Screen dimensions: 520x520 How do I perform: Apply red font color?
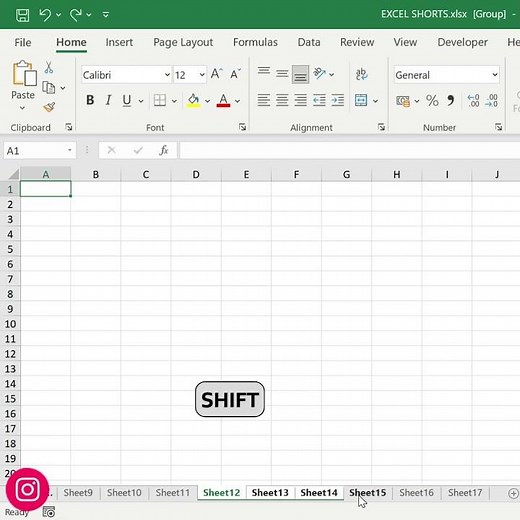[x=223, y=100]
